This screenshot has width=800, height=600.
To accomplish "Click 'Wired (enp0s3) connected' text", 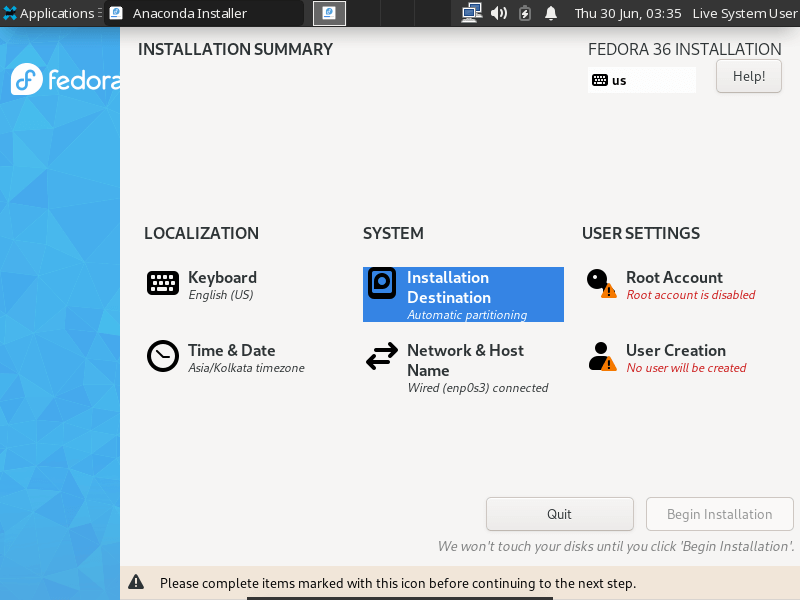I will (x=478, y=388).
